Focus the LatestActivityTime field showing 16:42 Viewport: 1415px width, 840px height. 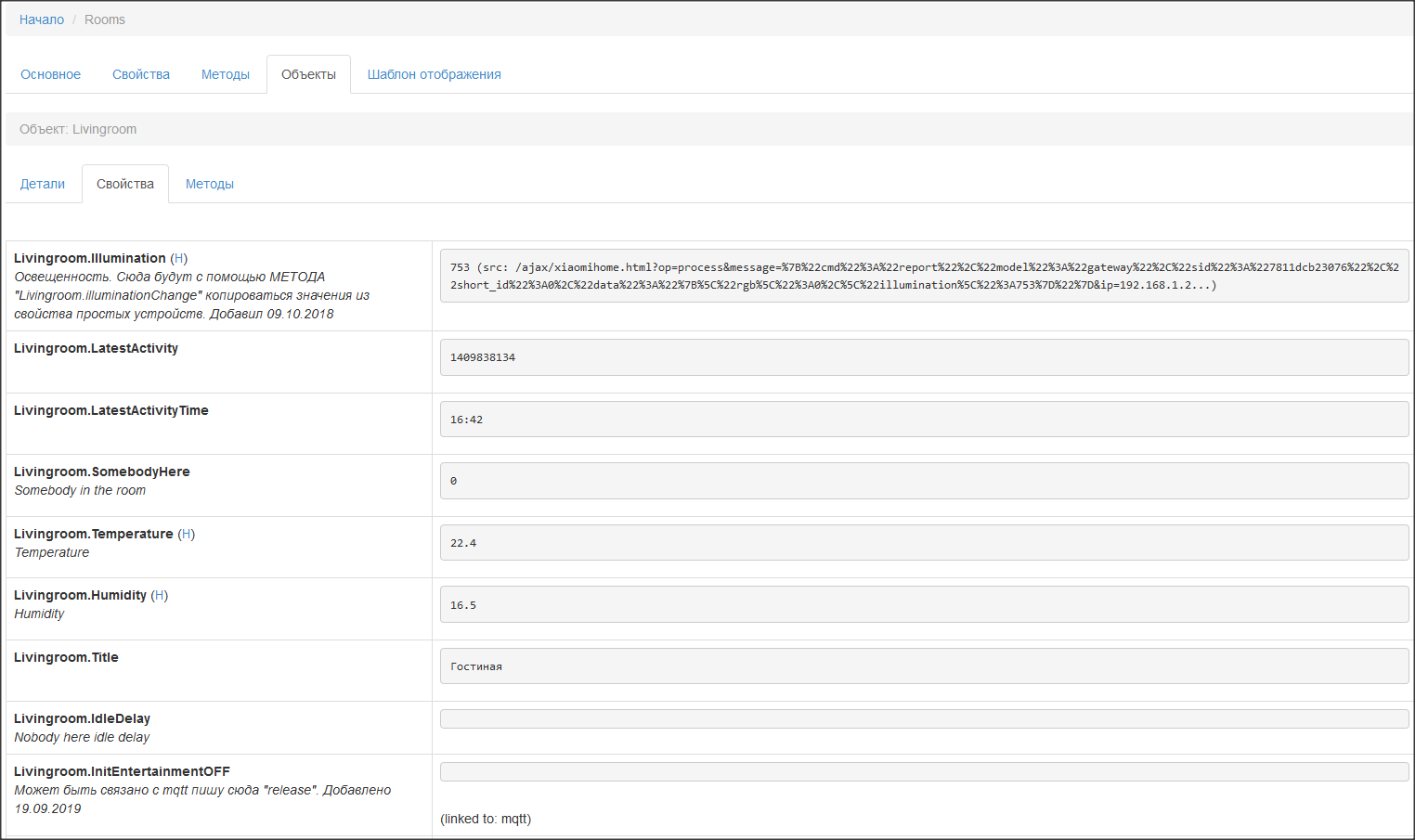click(x=924, y=420)
